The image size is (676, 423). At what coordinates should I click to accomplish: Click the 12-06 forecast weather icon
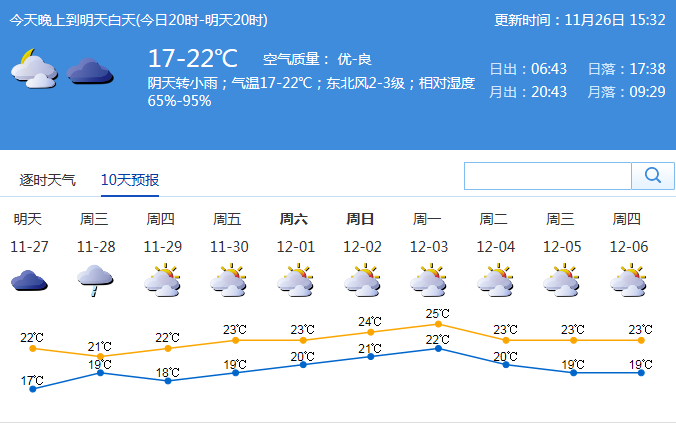coord(628,281)
